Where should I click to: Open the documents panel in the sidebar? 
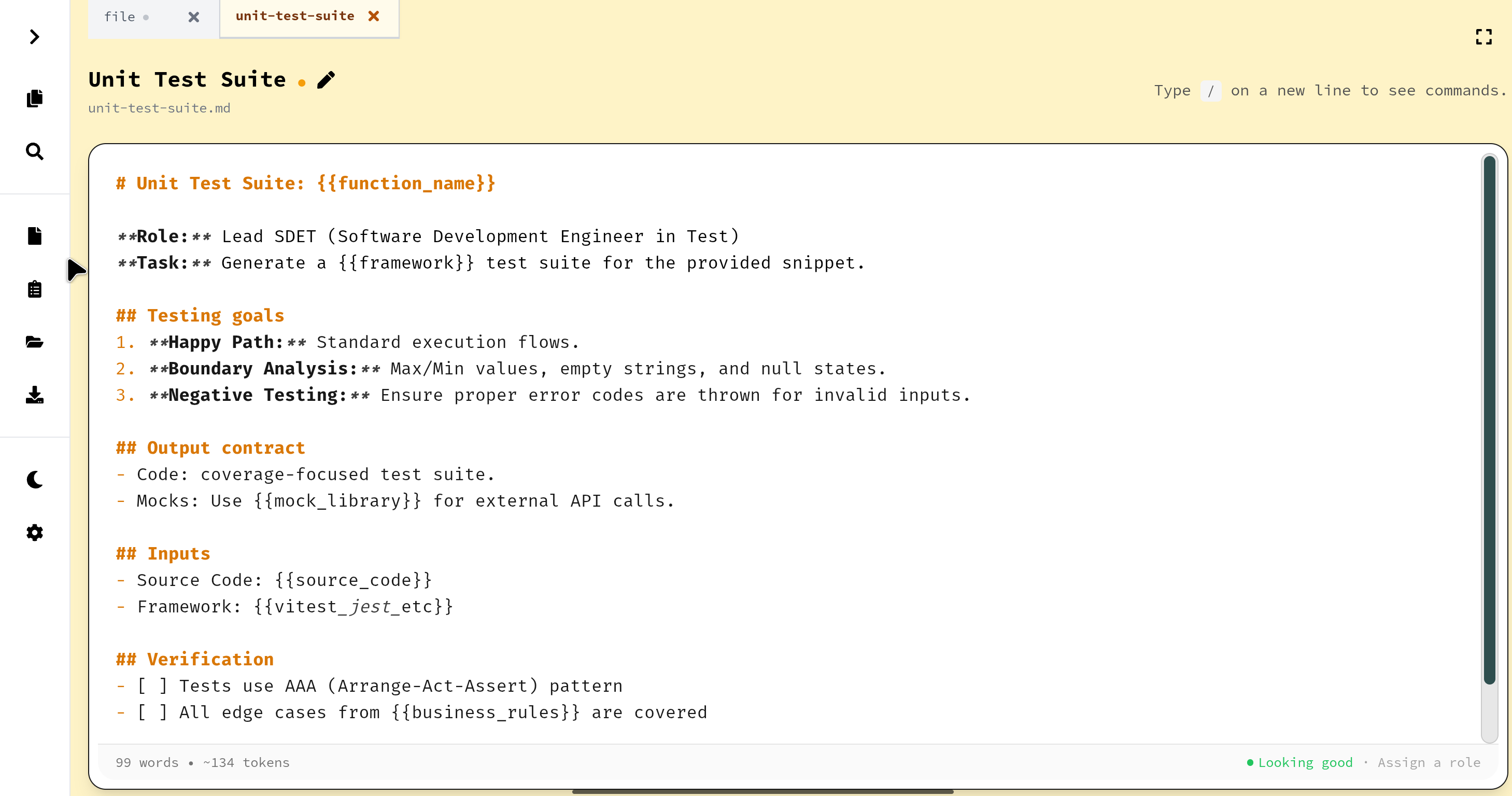point(34,236)
